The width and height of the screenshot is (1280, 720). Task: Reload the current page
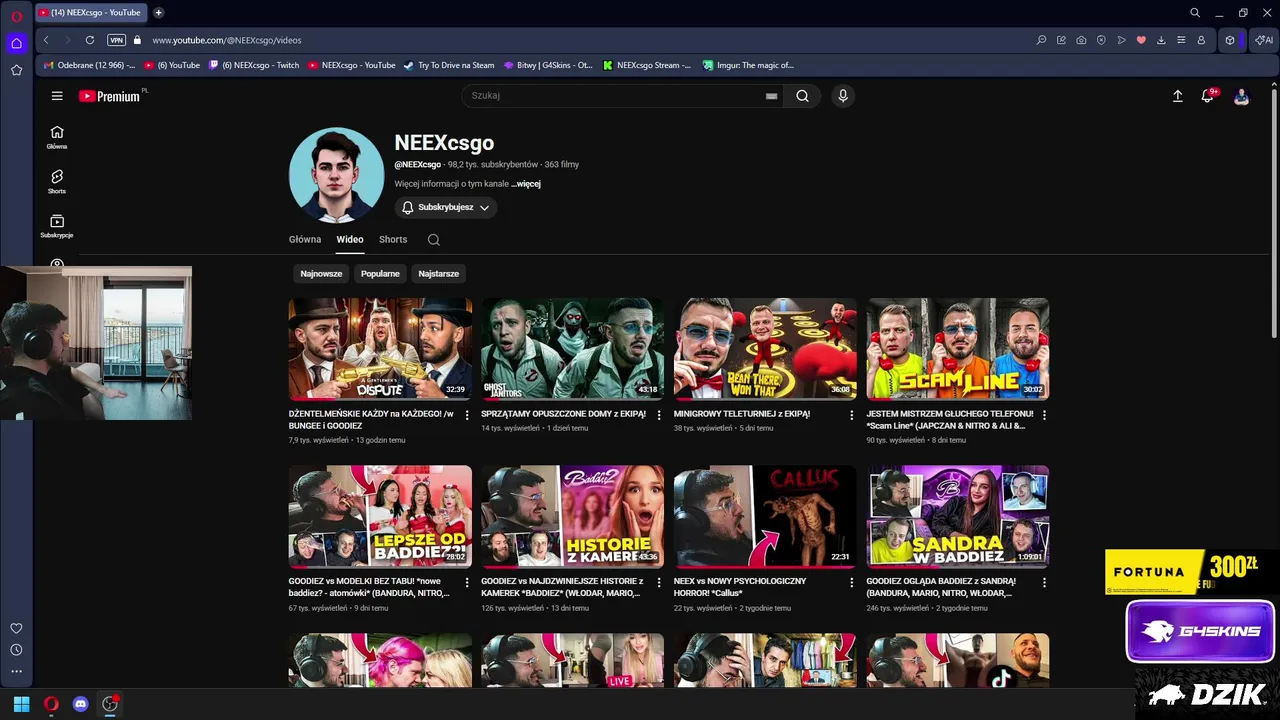pos(90,40)
